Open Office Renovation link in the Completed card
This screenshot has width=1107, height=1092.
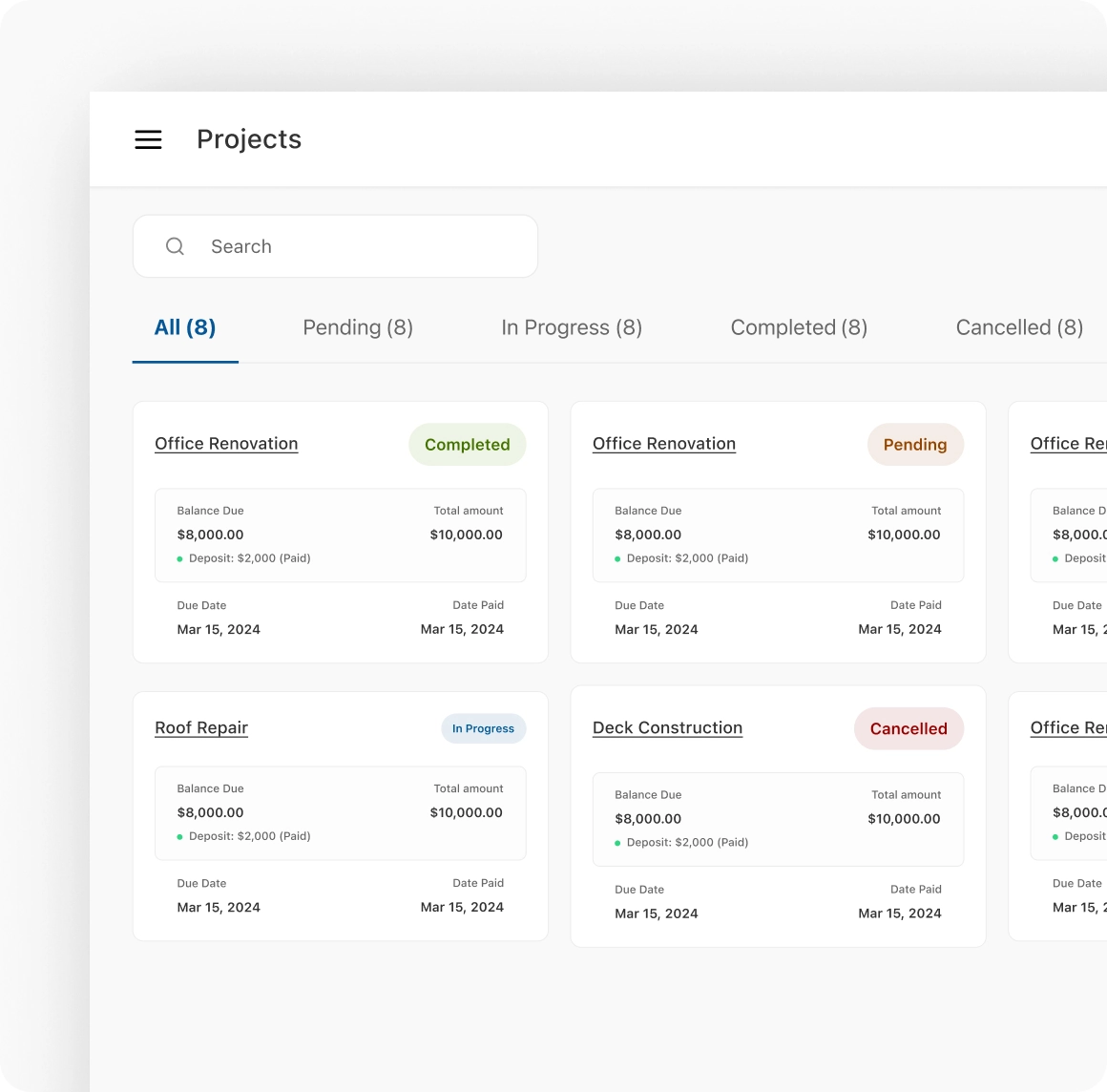(x=226, y=444)
